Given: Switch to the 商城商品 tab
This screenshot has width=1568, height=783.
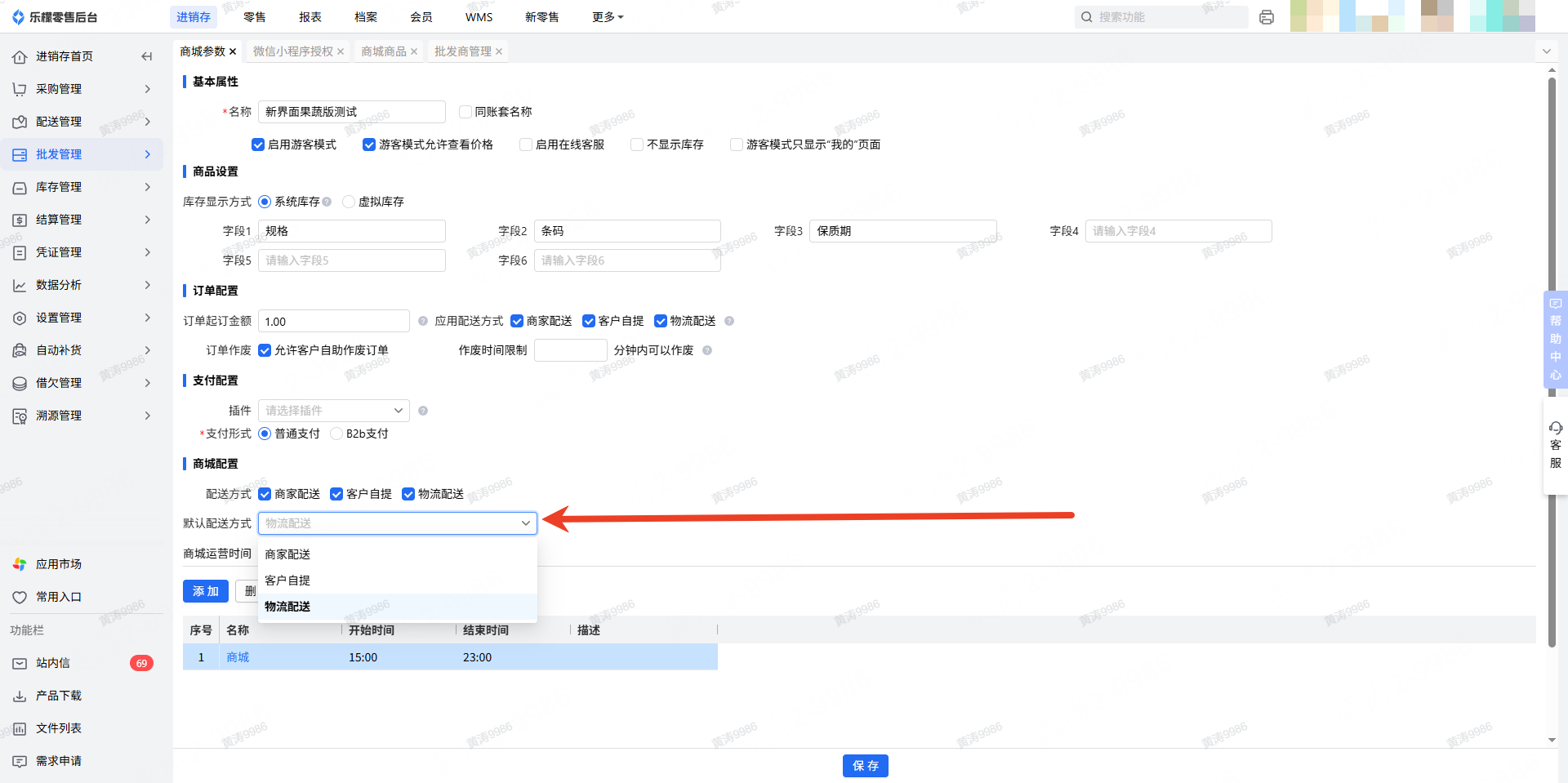Looking at the screenshot, I should coord(384,51).
